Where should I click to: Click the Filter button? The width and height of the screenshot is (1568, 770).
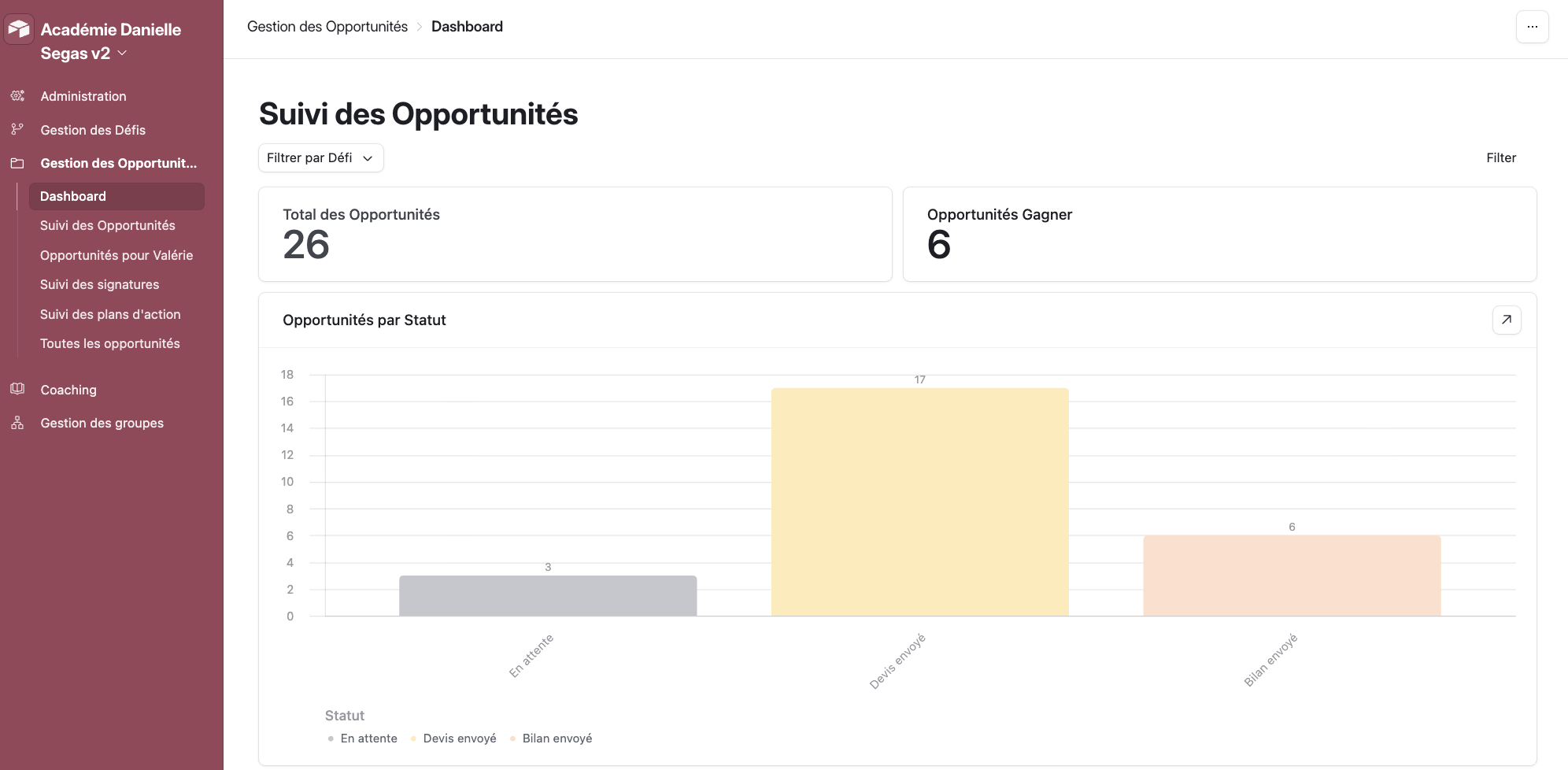(x=1500, y=157)
